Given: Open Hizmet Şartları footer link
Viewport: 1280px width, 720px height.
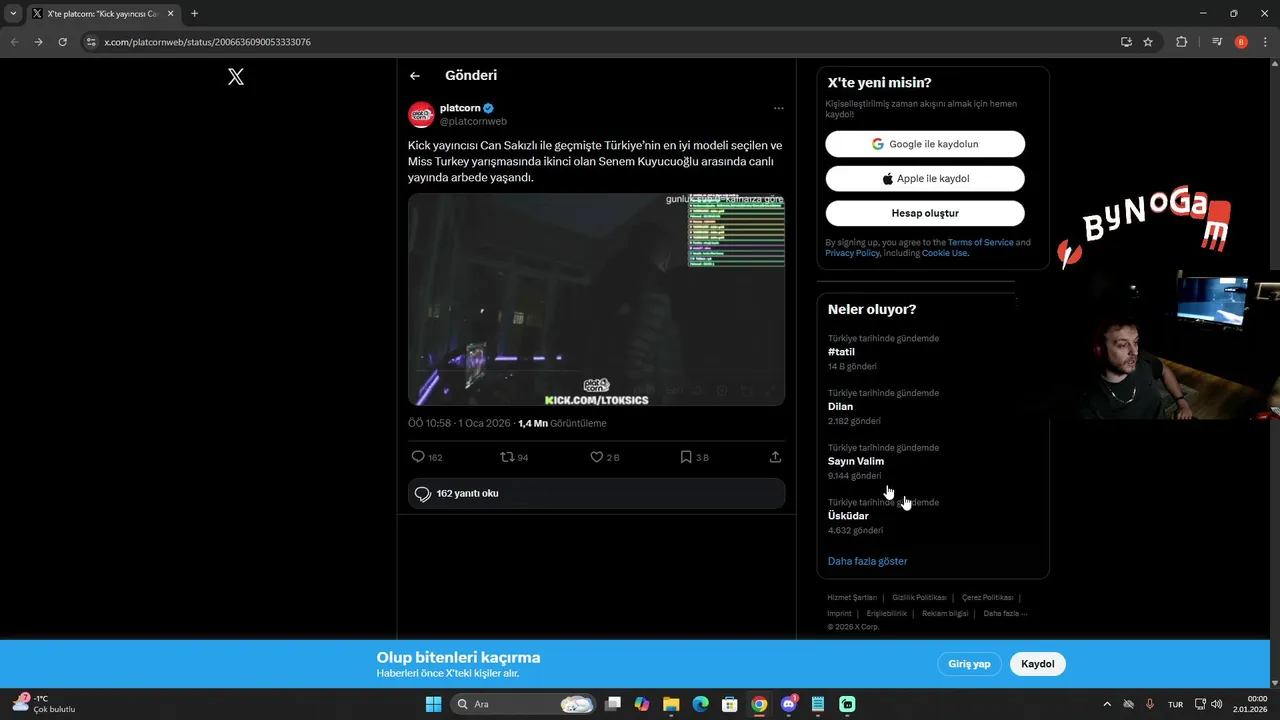Looking at the screenshot, I should pyautogui.click(x=852, y=597).
